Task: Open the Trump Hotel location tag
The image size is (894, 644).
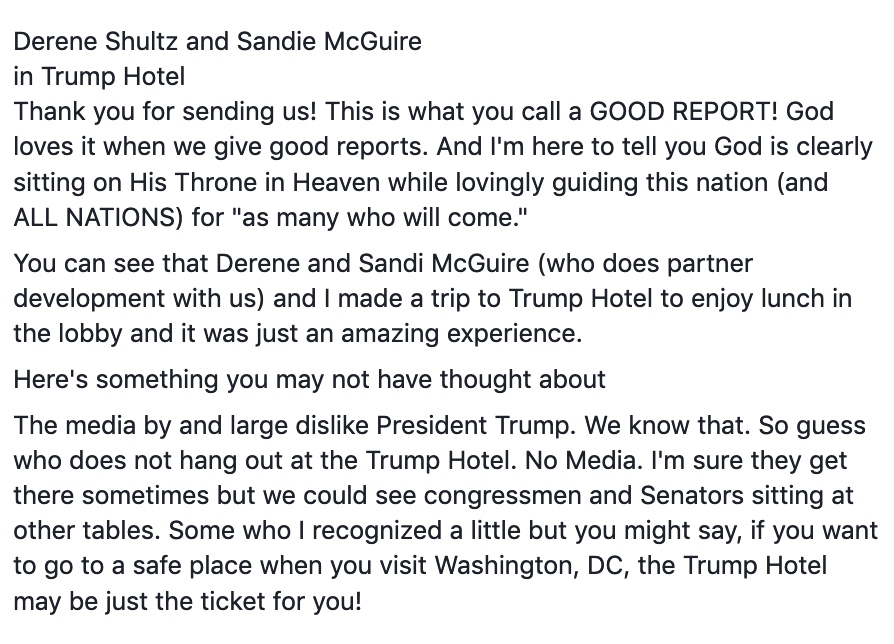Action: pos(113,76)
